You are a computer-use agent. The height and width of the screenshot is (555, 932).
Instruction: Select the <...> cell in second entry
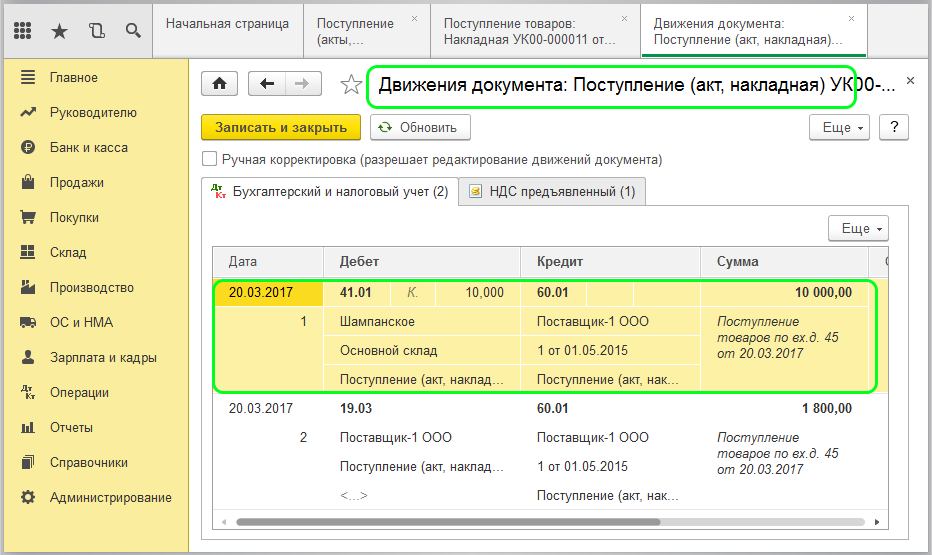[354, 496]
